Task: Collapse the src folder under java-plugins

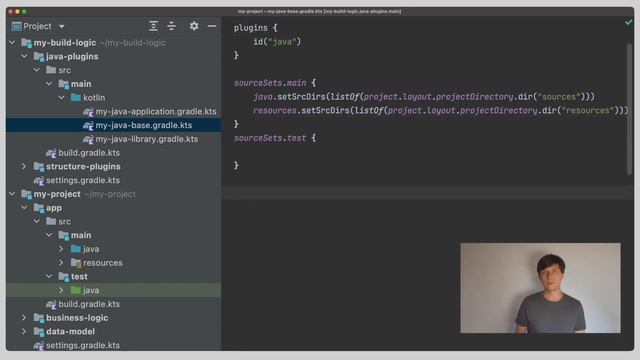Action: click(37, 70)
